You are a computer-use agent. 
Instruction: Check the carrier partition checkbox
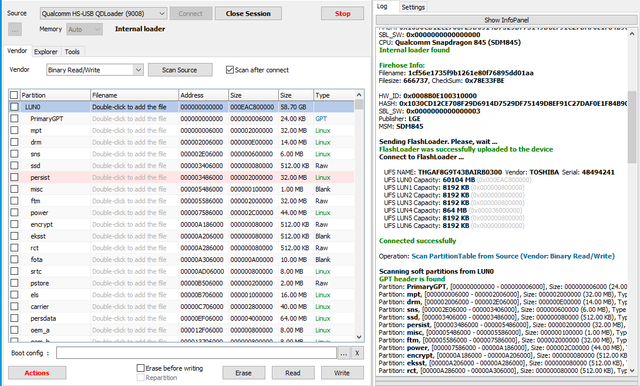click(x=14, y=306)
